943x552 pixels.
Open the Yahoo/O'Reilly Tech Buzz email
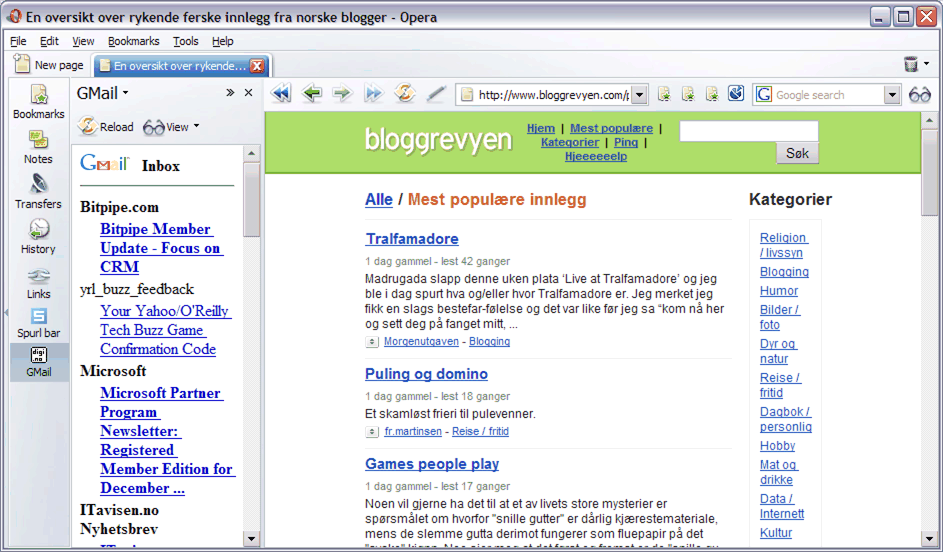pos(166,330)
